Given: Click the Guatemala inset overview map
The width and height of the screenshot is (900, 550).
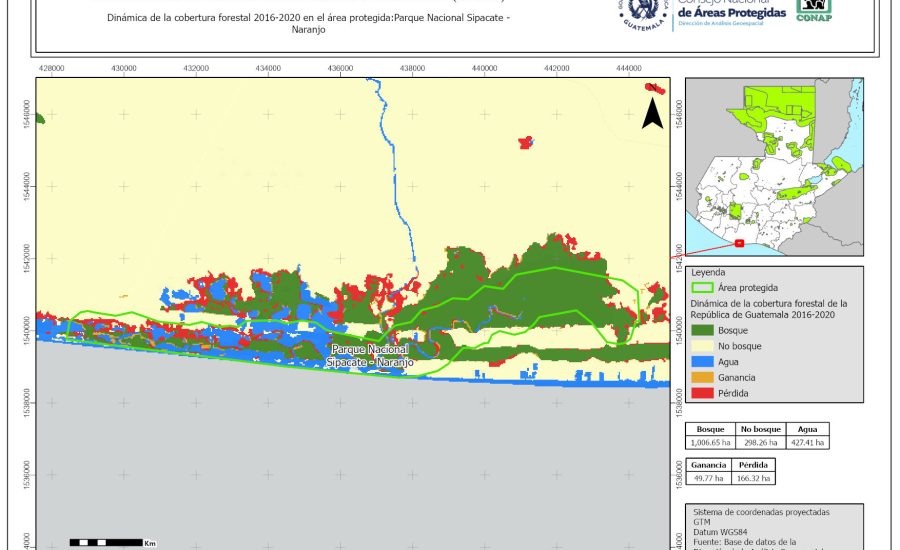Looking at the screenshot, I should [773, 168].
